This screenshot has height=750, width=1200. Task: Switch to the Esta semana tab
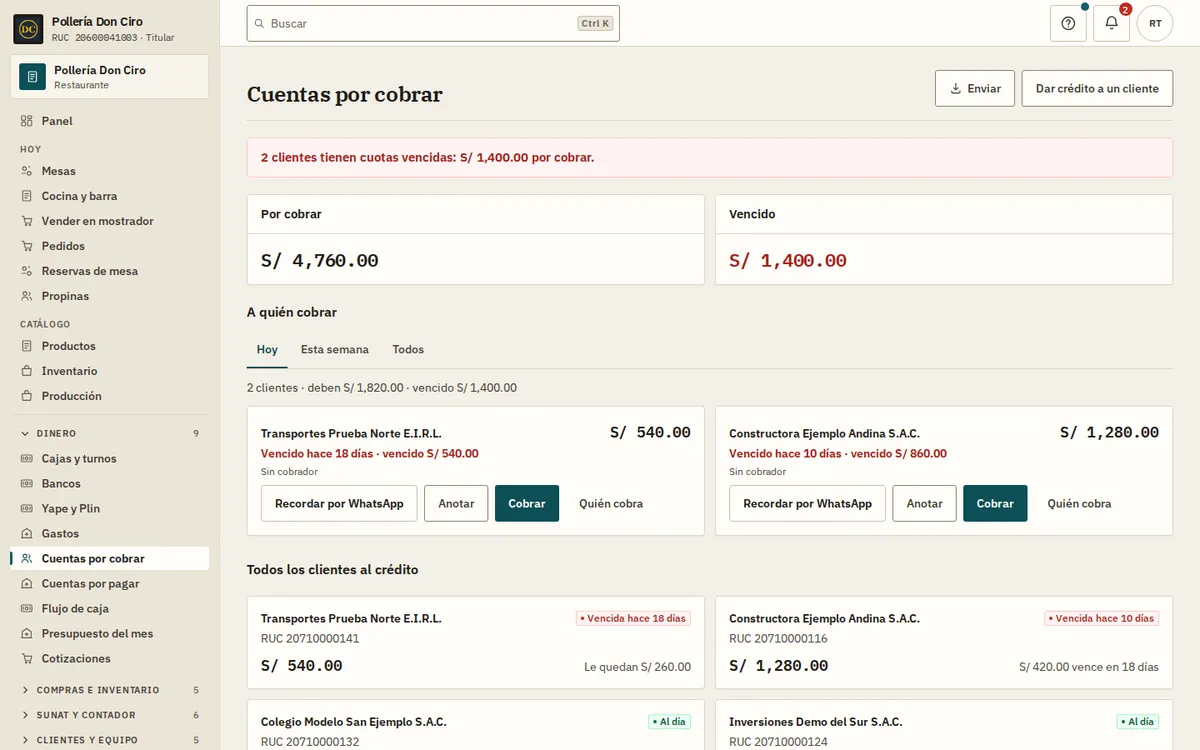pyautogui.click(x=335, y=350)
